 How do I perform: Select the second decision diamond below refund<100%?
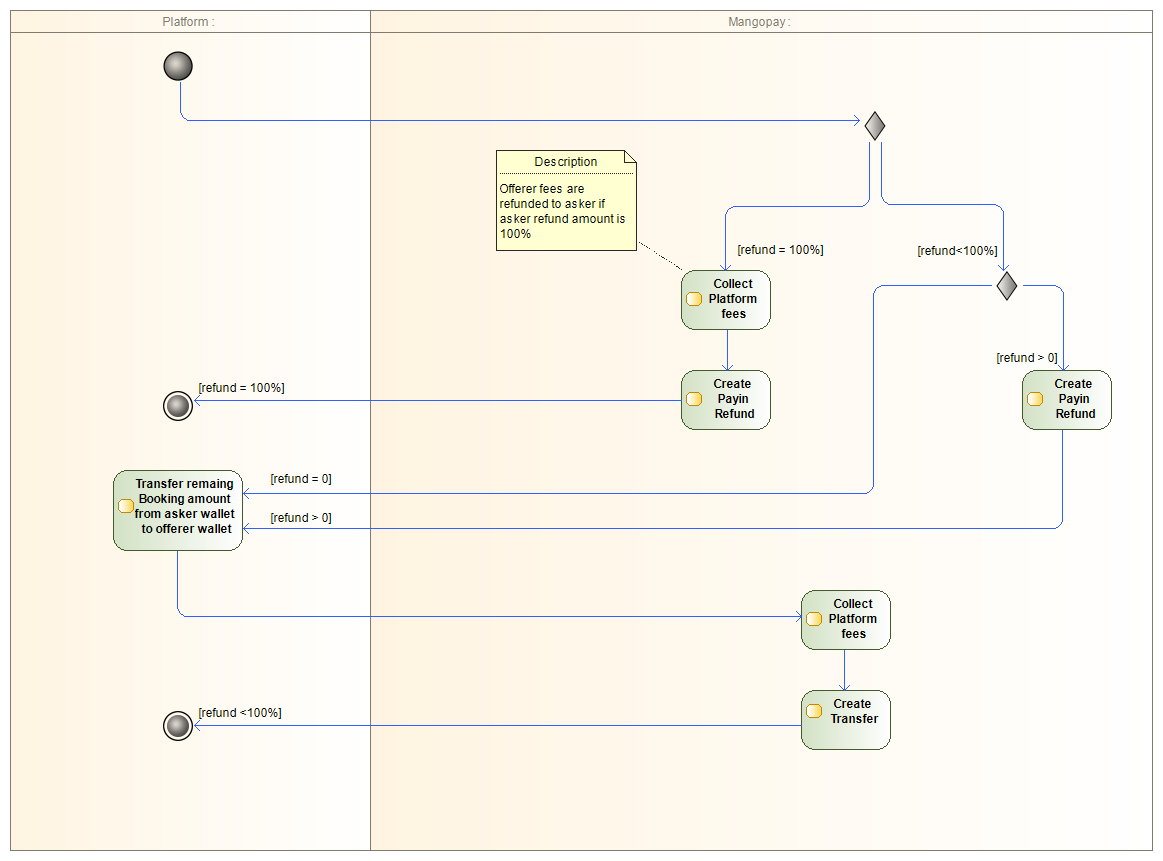pos(1007,286)
